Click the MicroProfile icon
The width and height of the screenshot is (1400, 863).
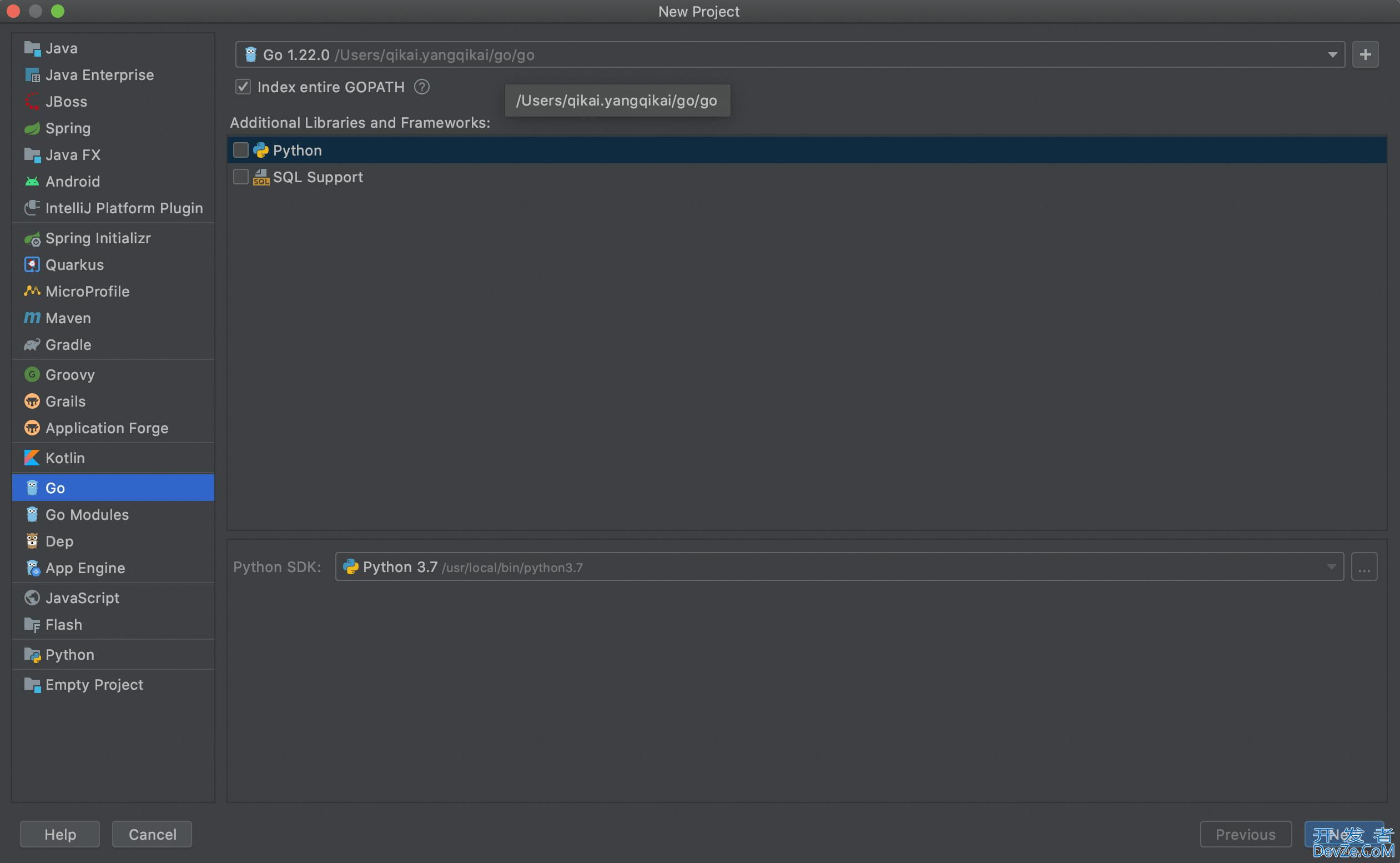pos(32,291)
